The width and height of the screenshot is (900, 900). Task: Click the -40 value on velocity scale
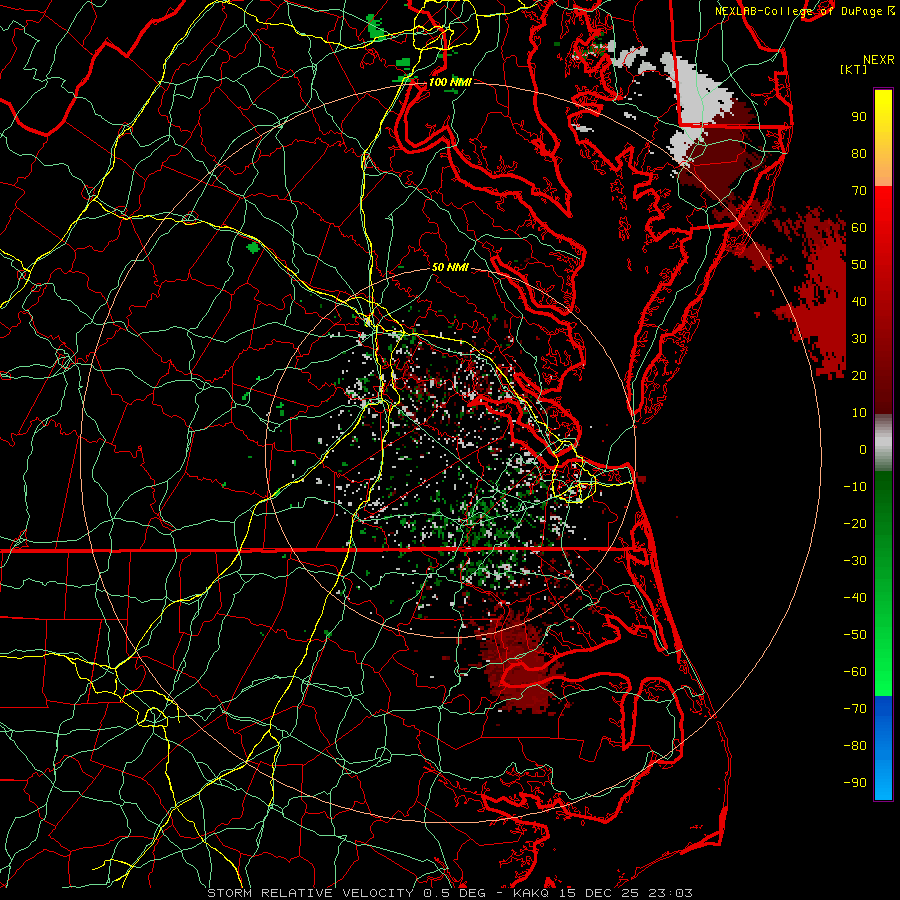point(855,598)
